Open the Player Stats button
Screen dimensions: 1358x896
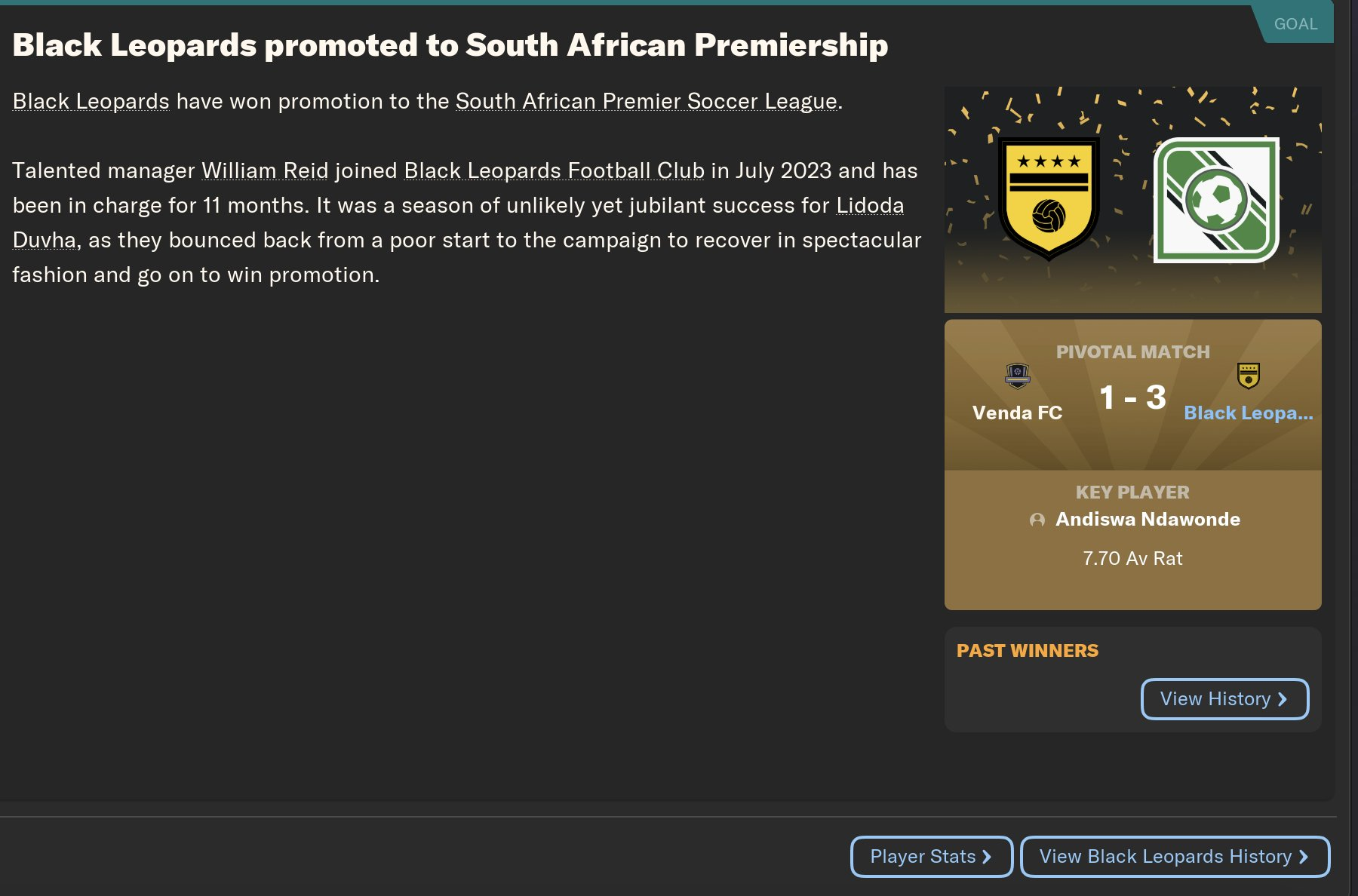coord(931,857)
